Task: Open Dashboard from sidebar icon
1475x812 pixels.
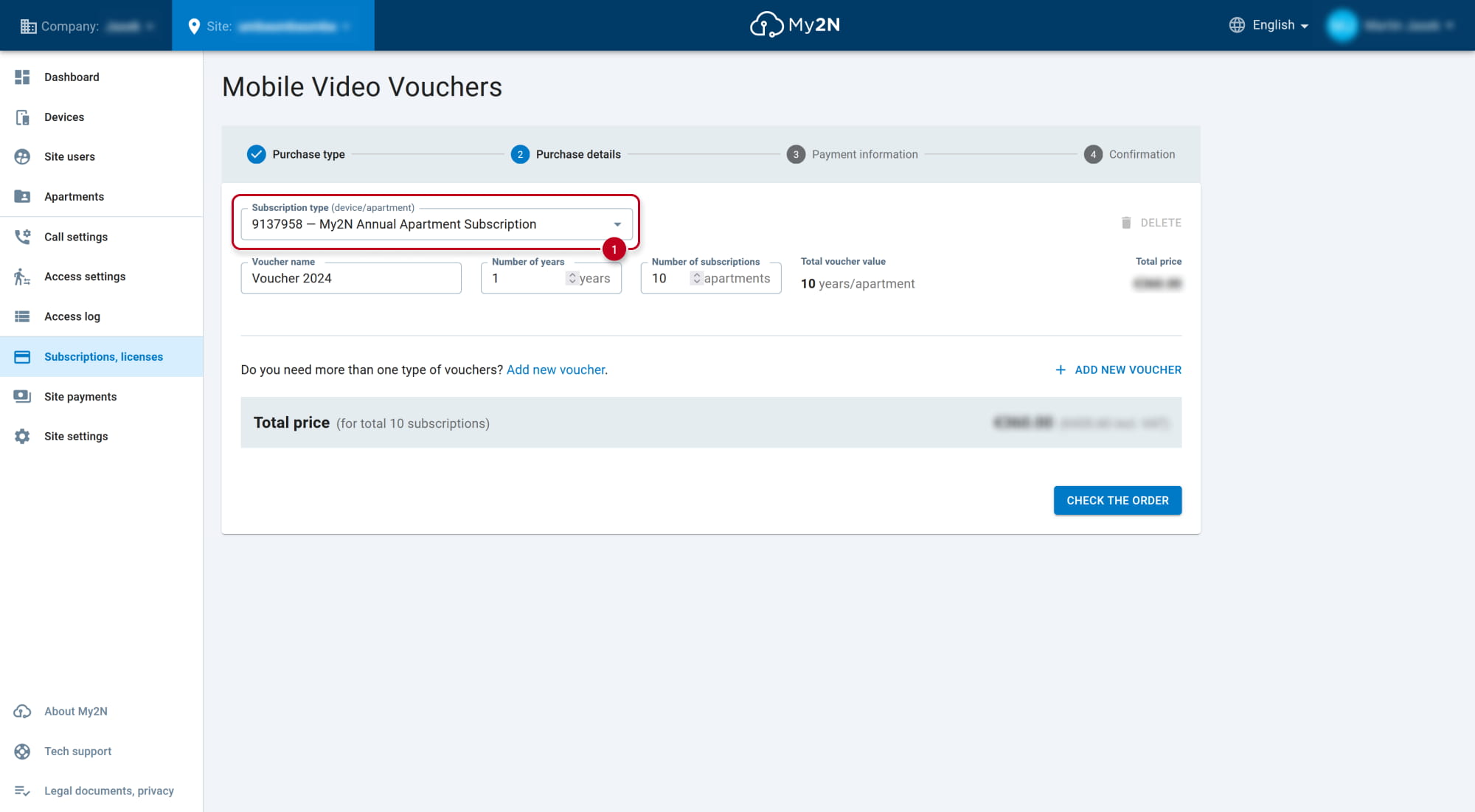Action: 22,77
